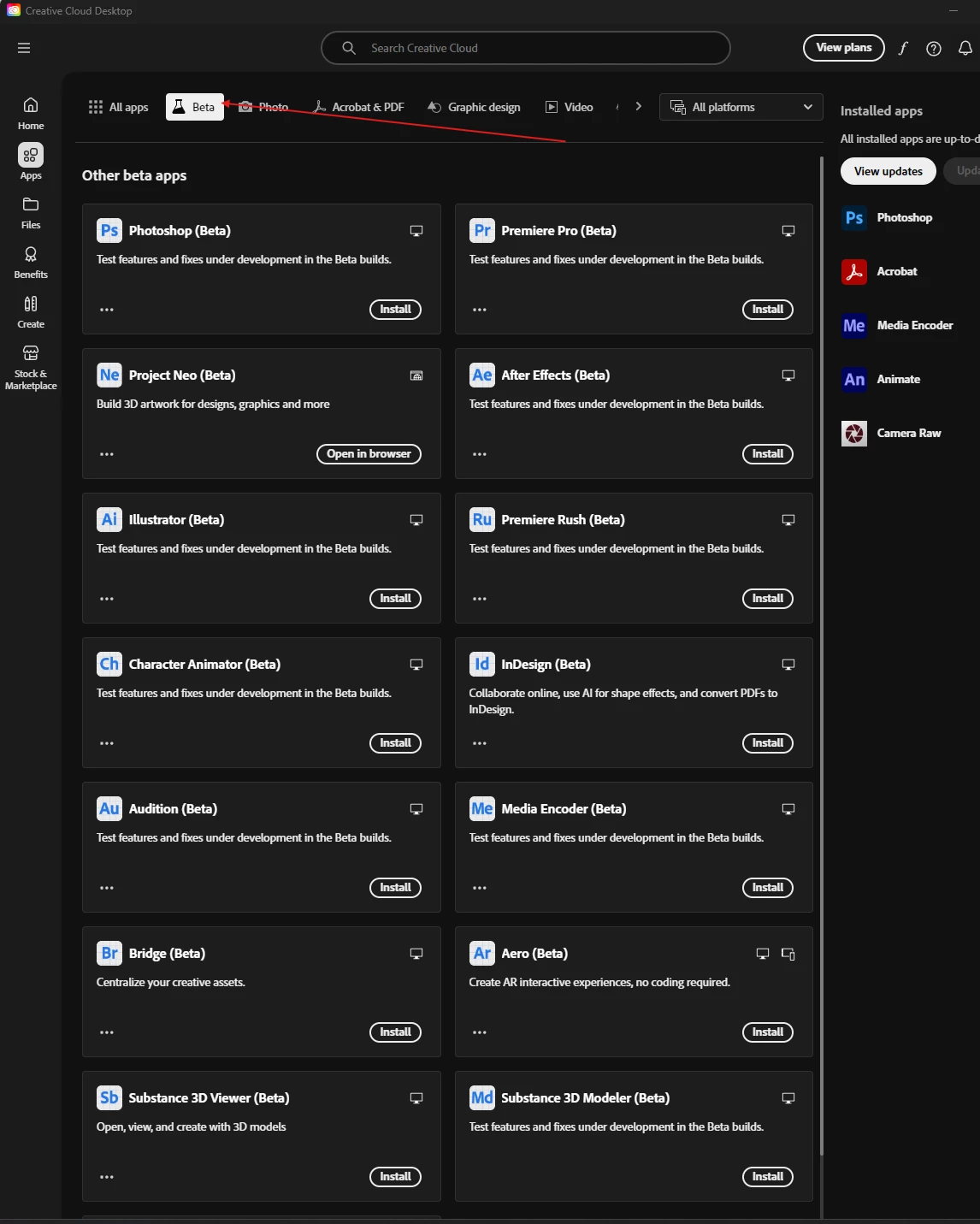Click the View updates button
The height and width of the screenshot is (1224, 980).
point(888,171)
